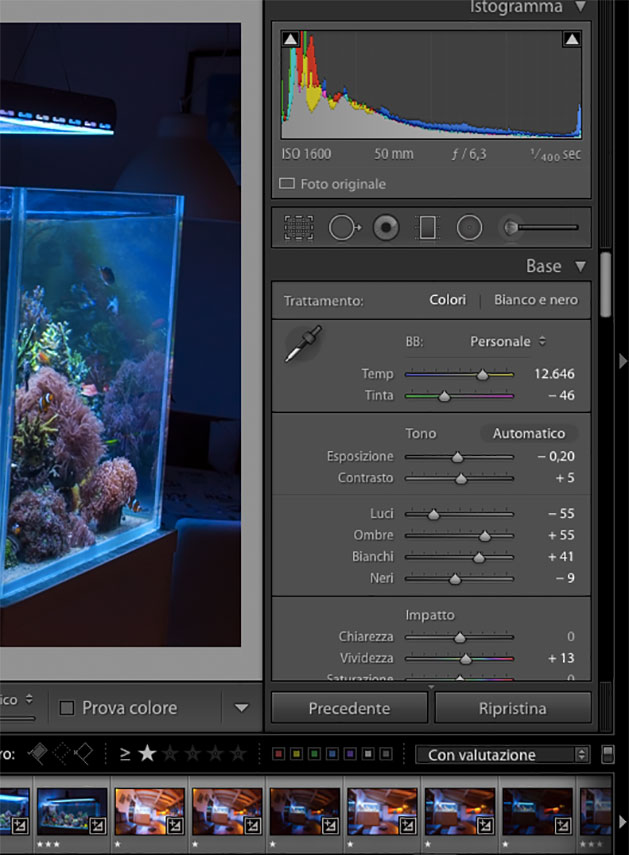Toggle the purple color label filter
The width and height of the screenshot is (629, 855).
(350, 754)
